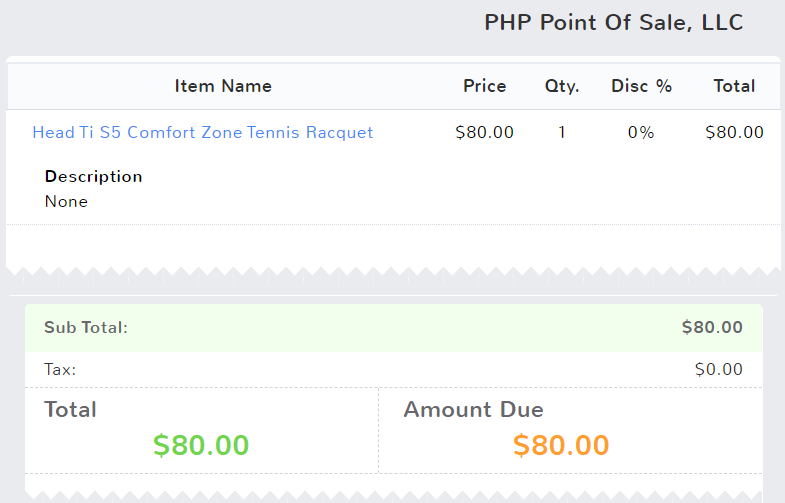
Task: Click the 0% discount value
Action: coord(641,132)
